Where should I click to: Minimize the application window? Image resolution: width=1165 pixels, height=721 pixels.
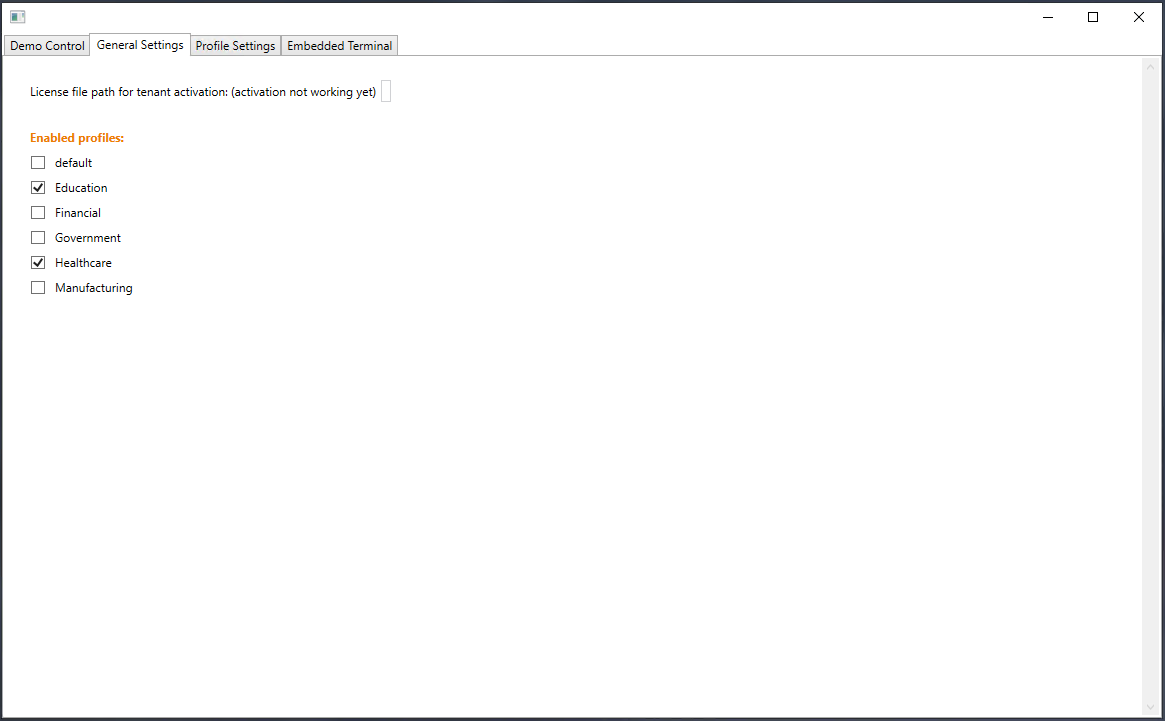[1047, 17]
